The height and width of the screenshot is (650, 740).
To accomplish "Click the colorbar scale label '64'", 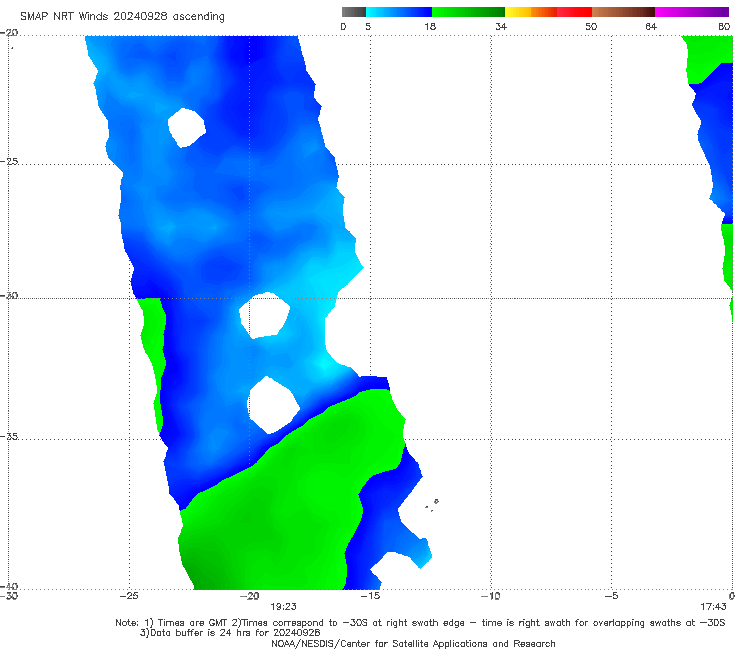I will 651,27.
